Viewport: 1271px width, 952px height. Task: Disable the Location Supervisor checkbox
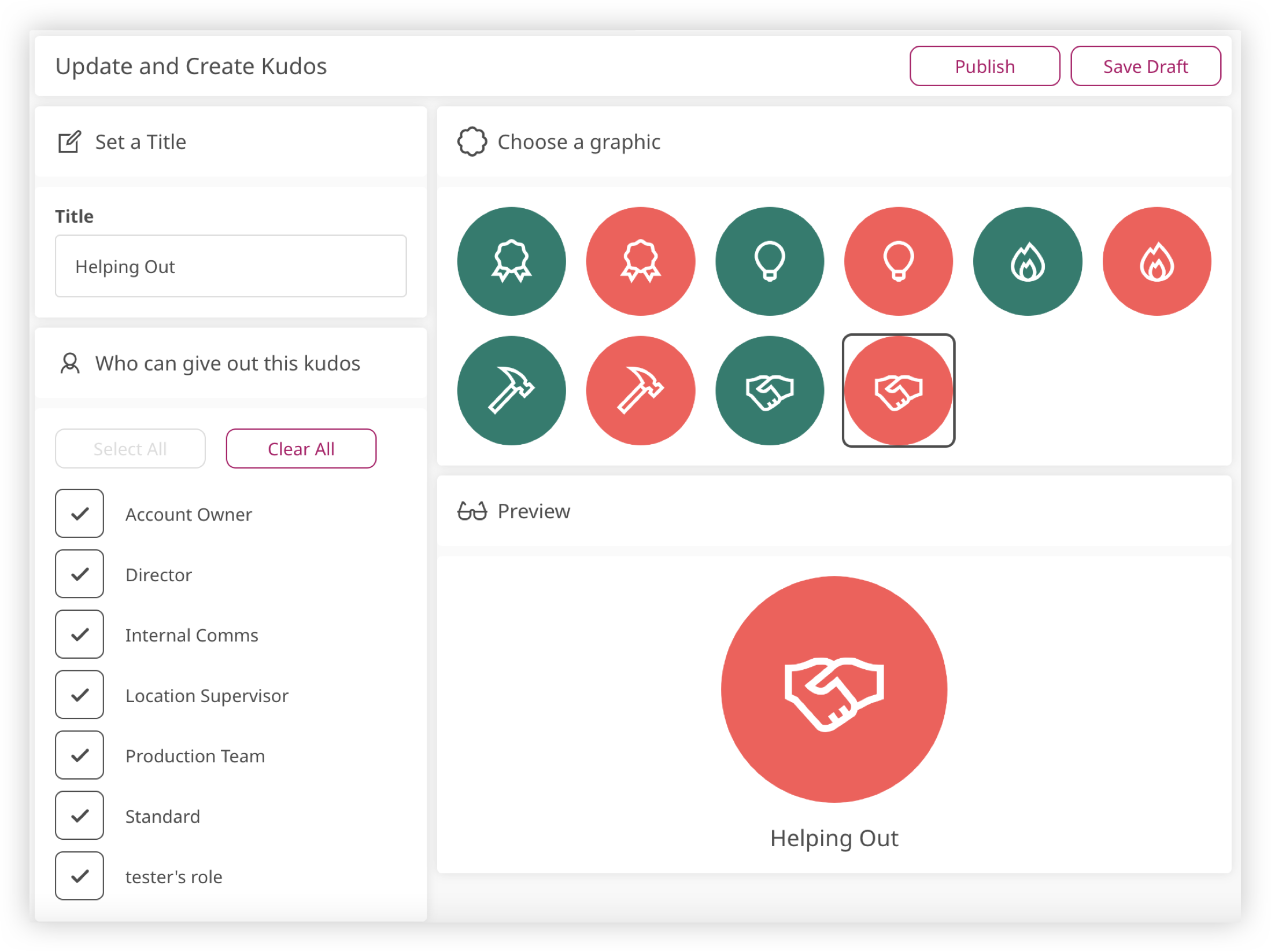[80, 695]
